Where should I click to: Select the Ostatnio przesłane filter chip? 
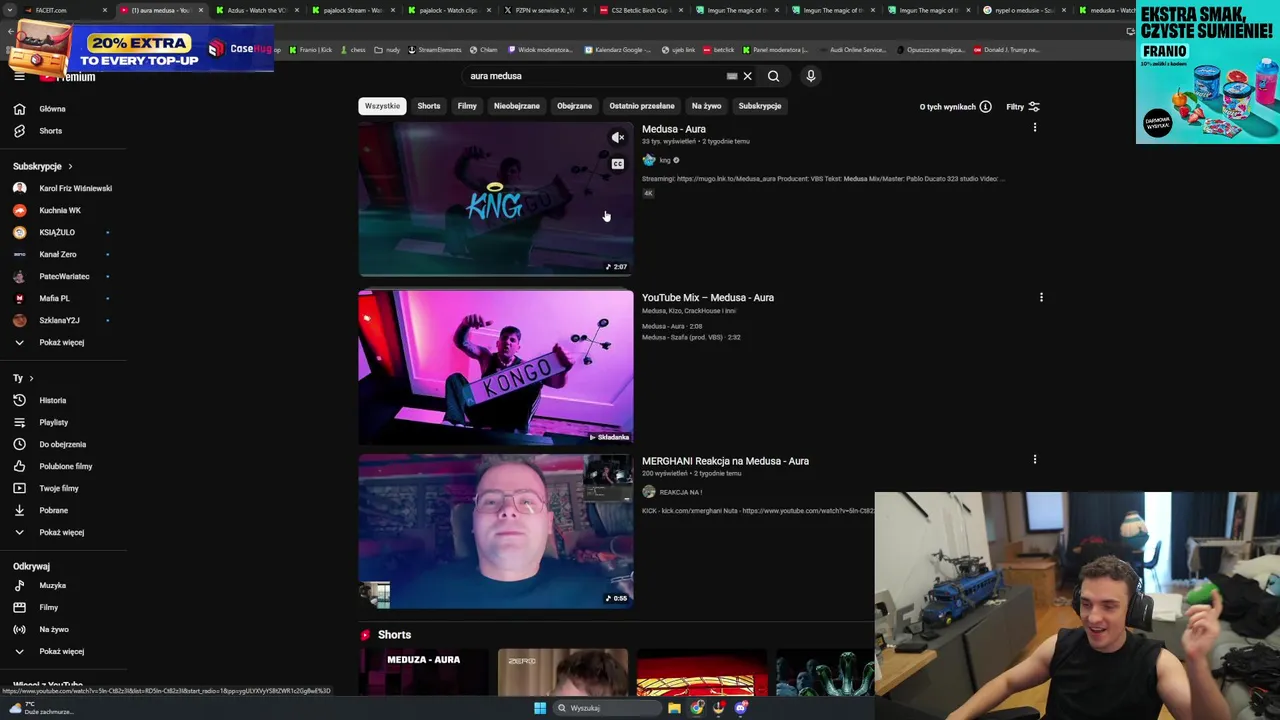[642, 106]
